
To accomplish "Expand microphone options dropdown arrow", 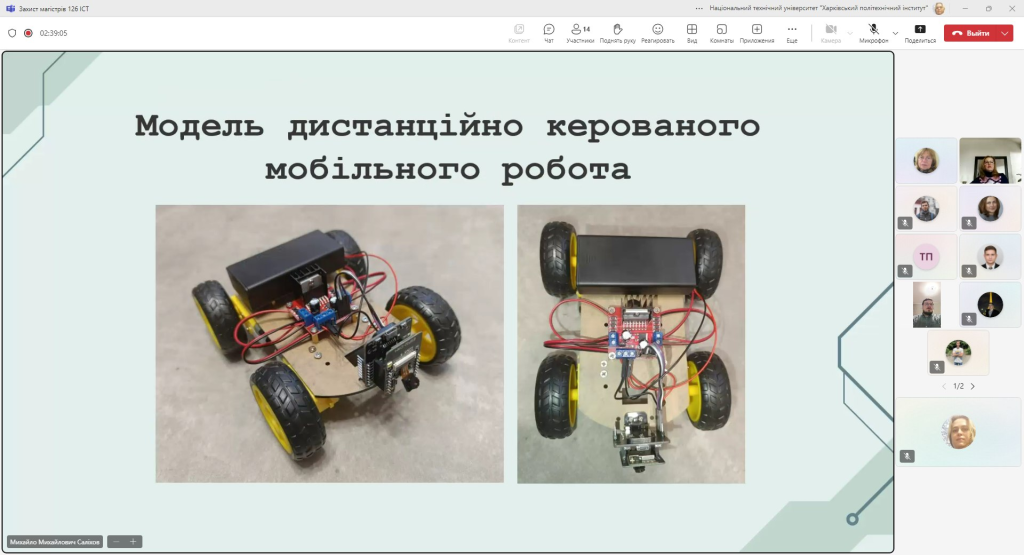I will (x=895, y=33).
